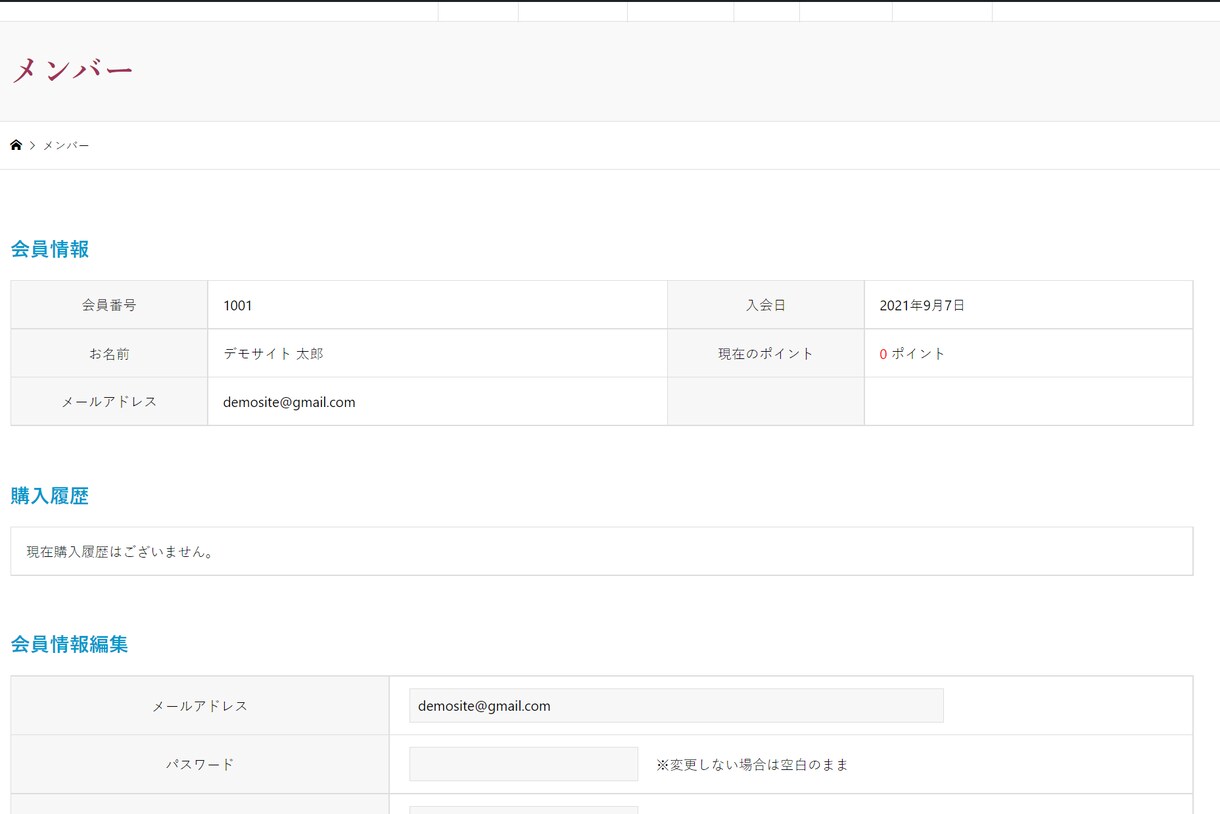This screenshot has height=814, width=1220.
Task: Click the 現在購入履歴はございません message
Action: (122, 551)
